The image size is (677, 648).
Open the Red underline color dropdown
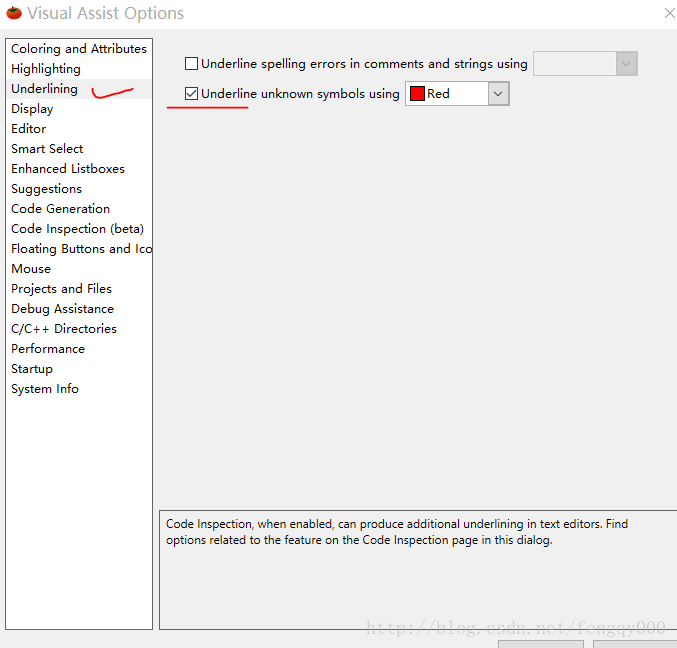click(x=498, y=94)
